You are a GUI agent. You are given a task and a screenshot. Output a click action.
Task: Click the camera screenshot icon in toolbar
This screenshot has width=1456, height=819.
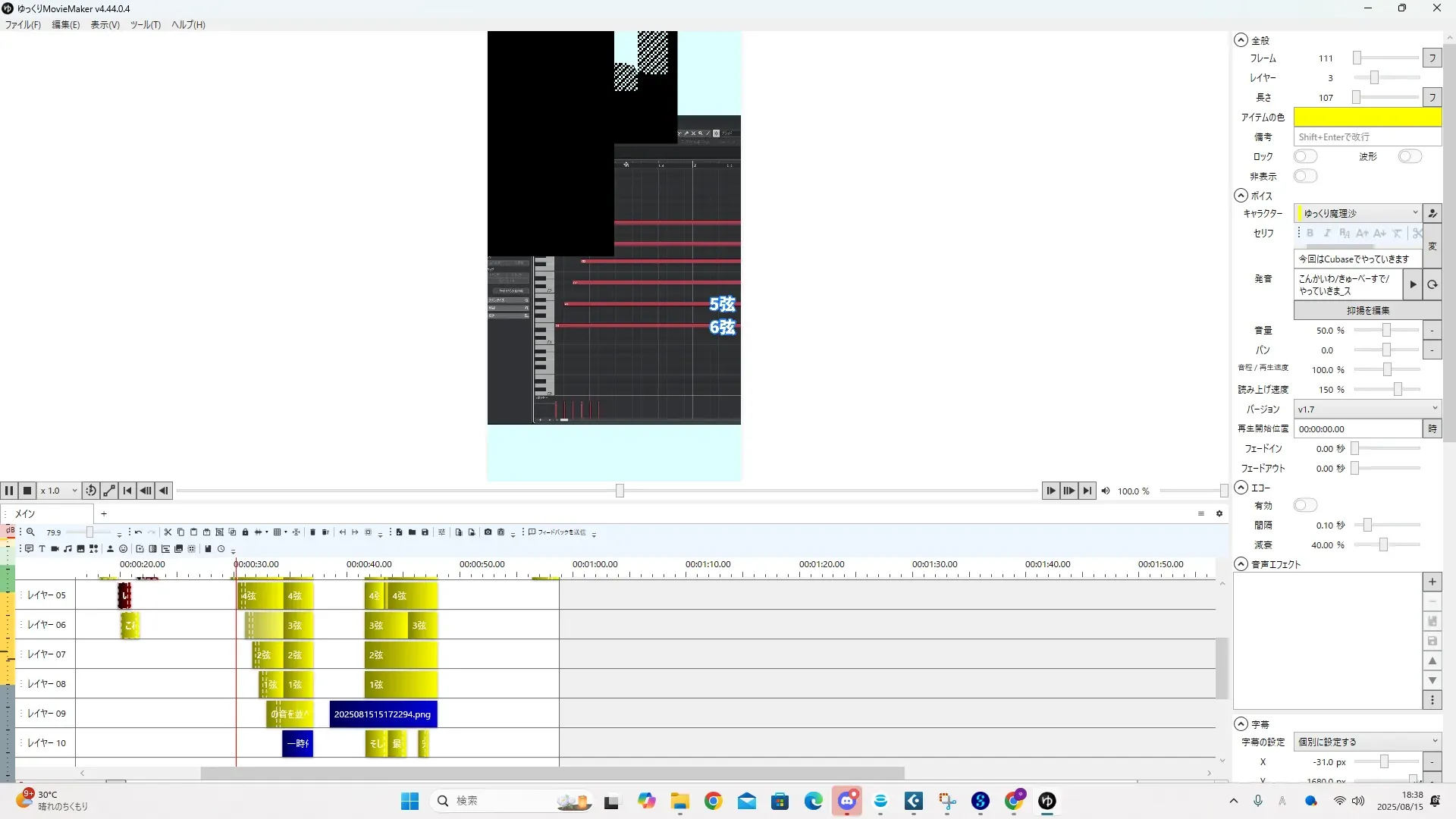pyautogui.click(x=488, y=532)
